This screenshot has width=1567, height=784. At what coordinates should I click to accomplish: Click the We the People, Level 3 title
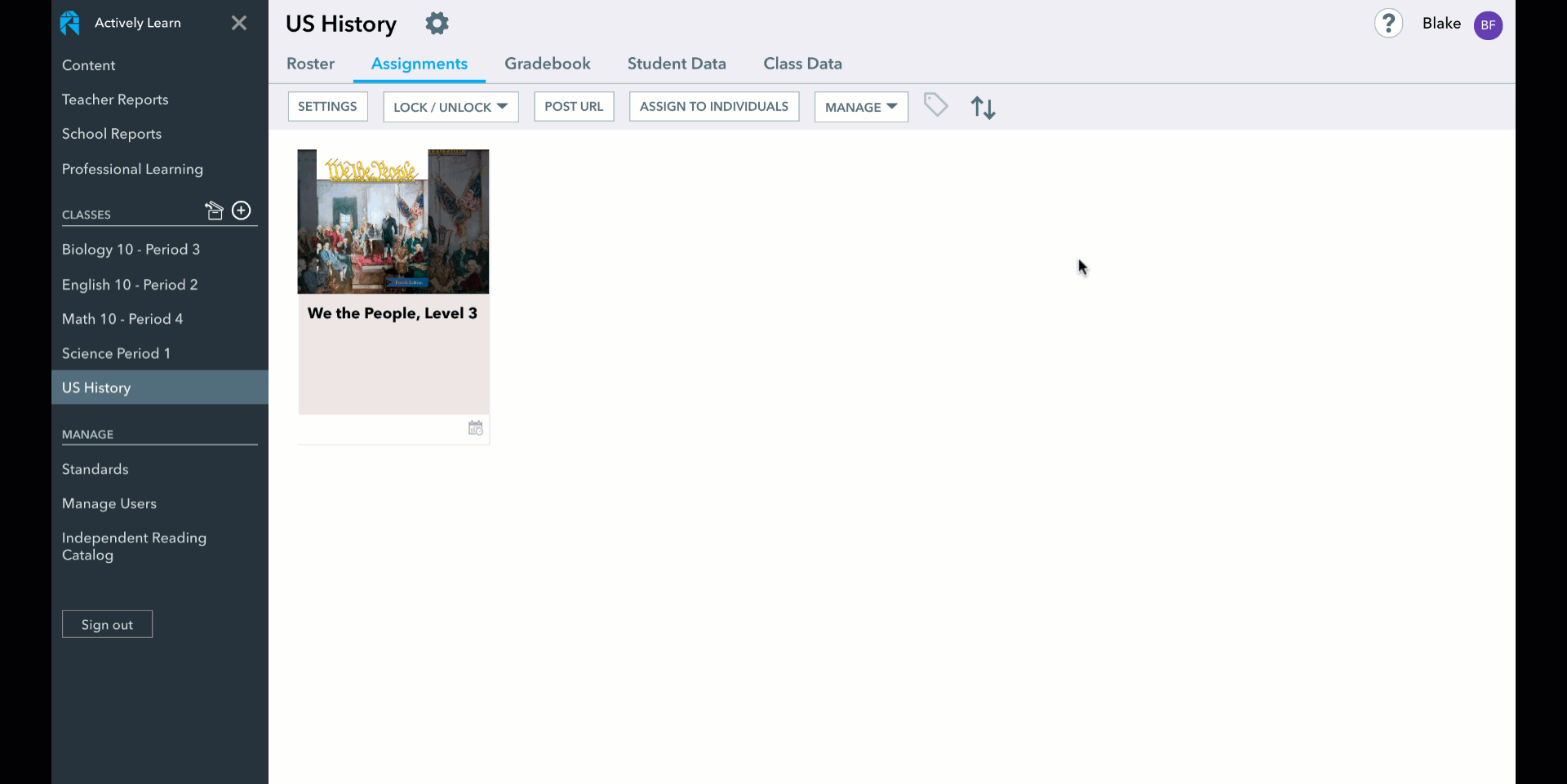[393, 313]
